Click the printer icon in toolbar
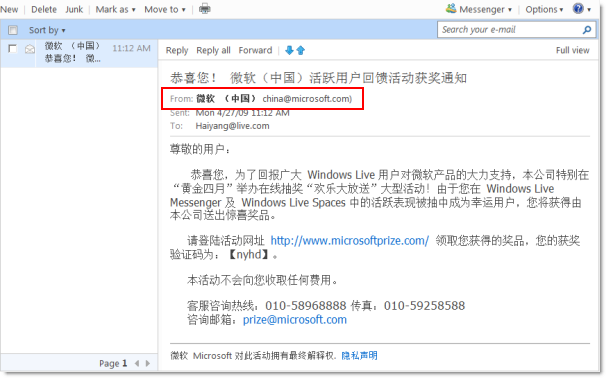 pyautogui.click(x=204, y=9)
